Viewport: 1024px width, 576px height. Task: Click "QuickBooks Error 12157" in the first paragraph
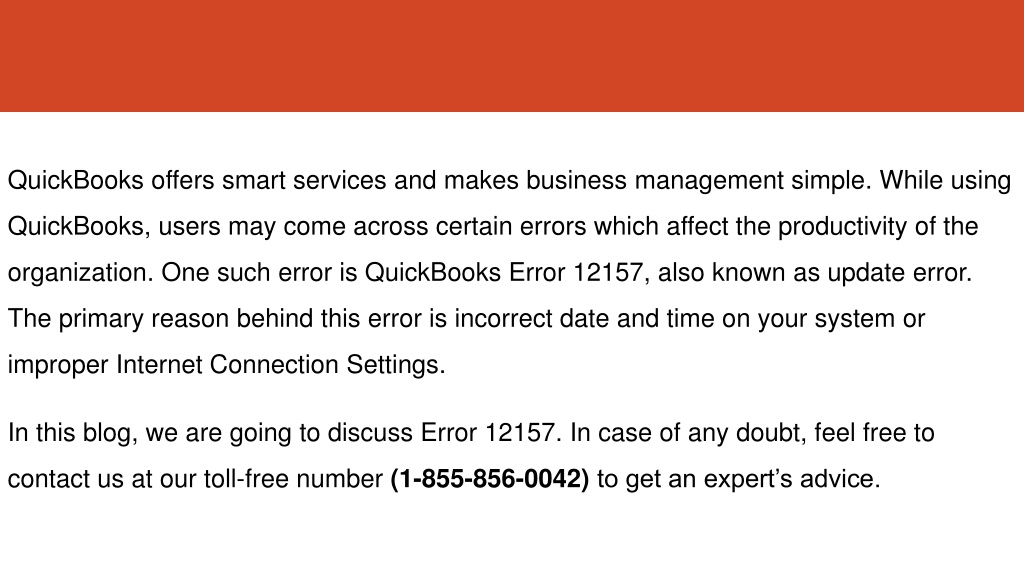coord(504,272)
